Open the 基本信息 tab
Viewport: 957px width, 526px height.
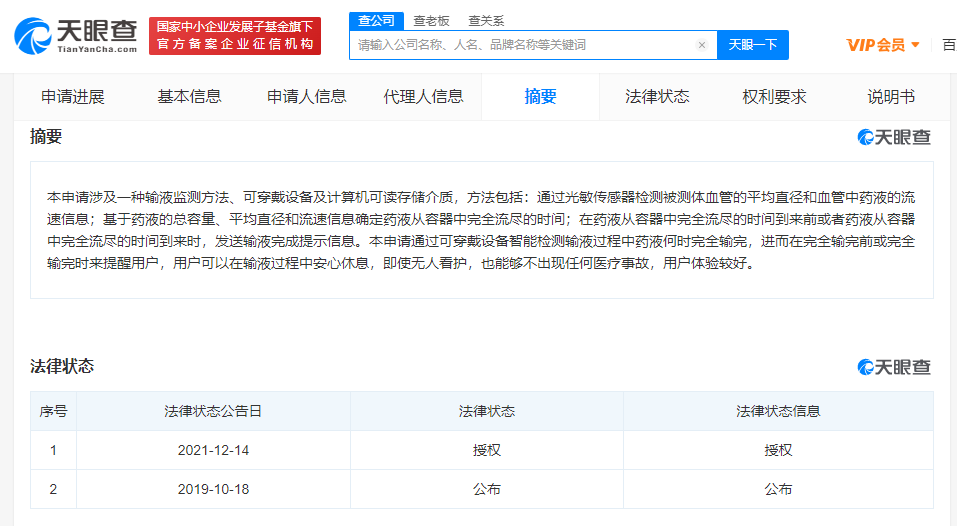(x=189, y=96)
